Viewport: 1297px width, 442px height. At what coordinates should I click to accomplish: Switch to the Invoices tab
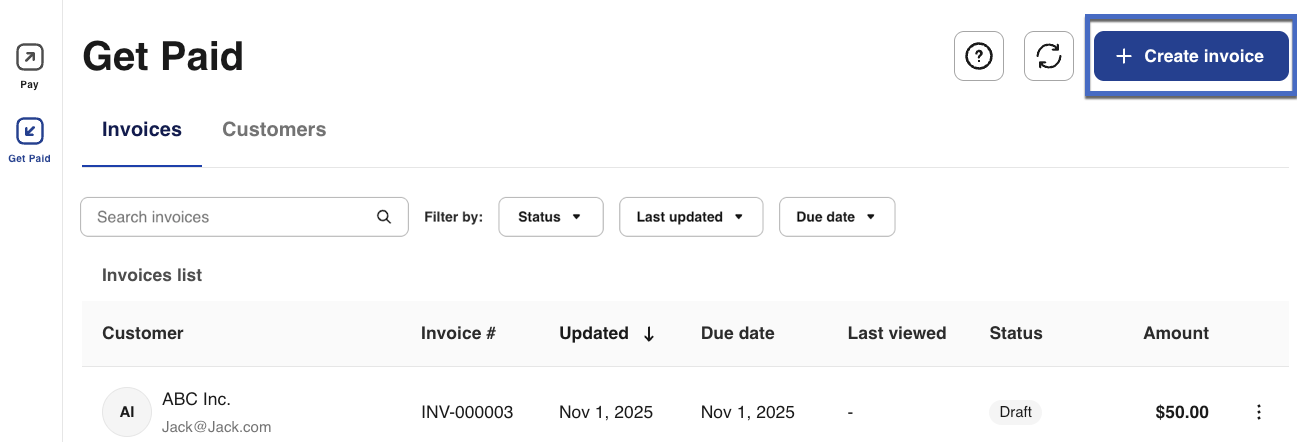coord(142,130)
